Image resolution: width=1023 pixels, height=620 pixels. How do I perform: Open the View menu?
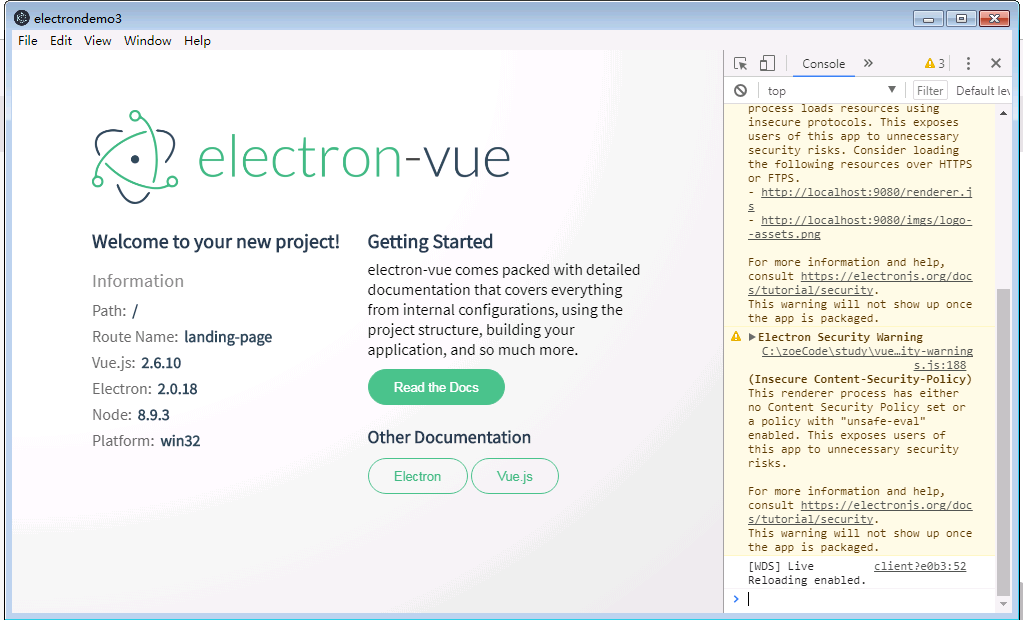(x=97, y=40)
